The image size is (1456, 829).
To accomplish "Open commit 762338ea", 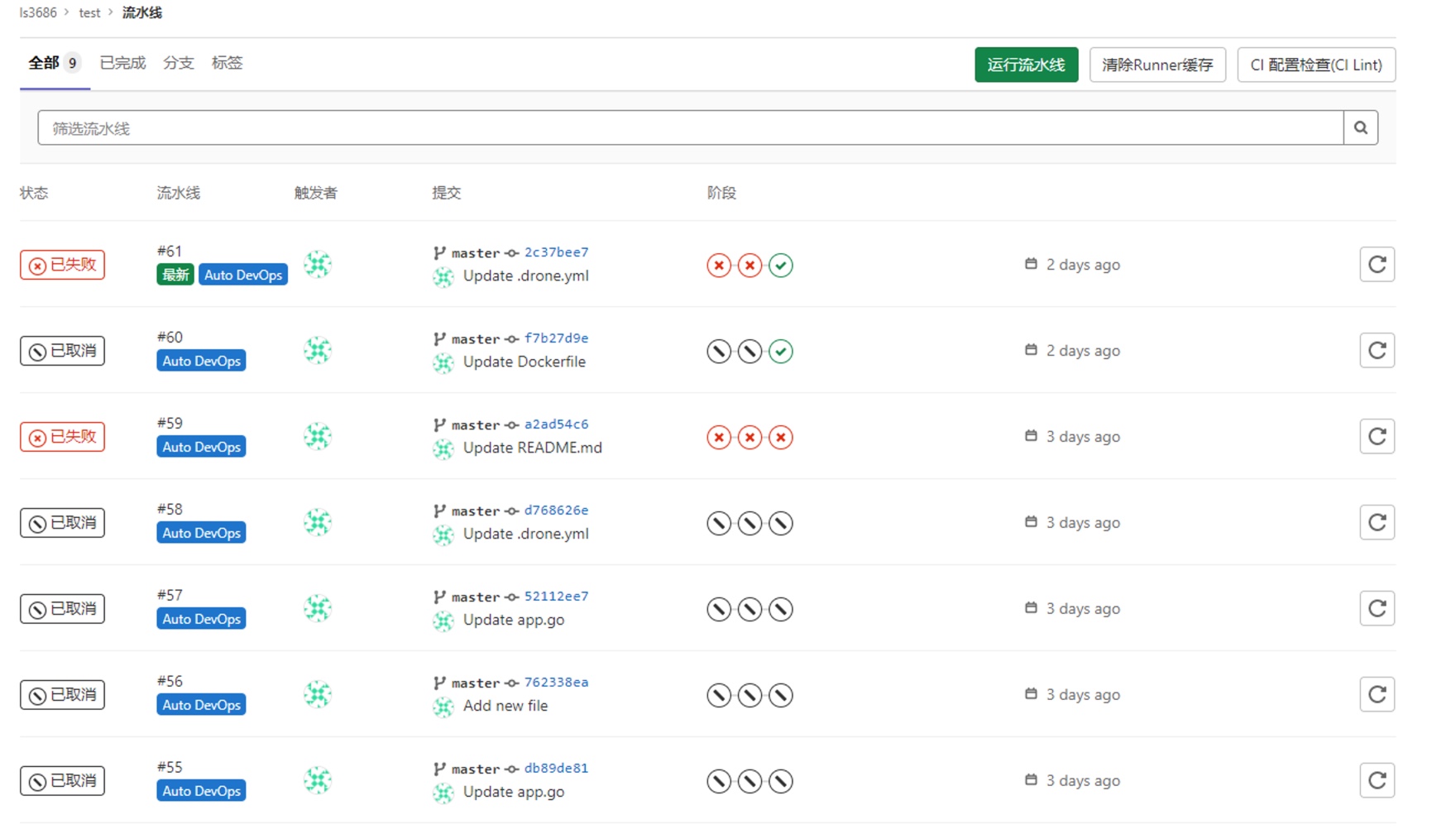I will pyautogui.click(x=556, y=683).
